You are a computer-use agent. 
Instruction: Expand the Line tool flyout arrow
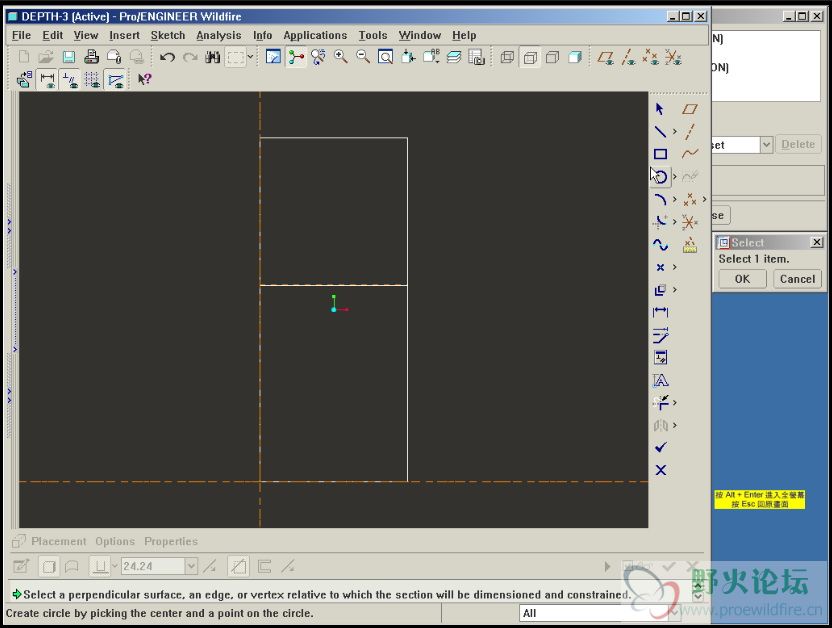[x=675, y=131]
